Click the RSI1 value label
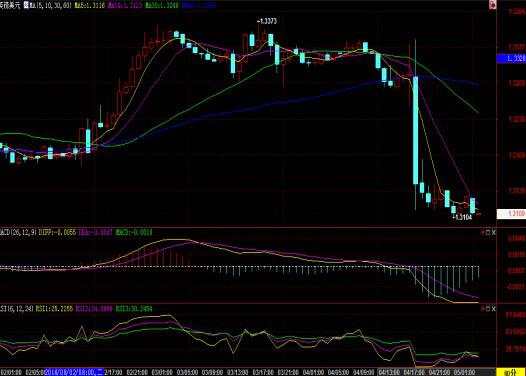 click(x=54, y=309)
